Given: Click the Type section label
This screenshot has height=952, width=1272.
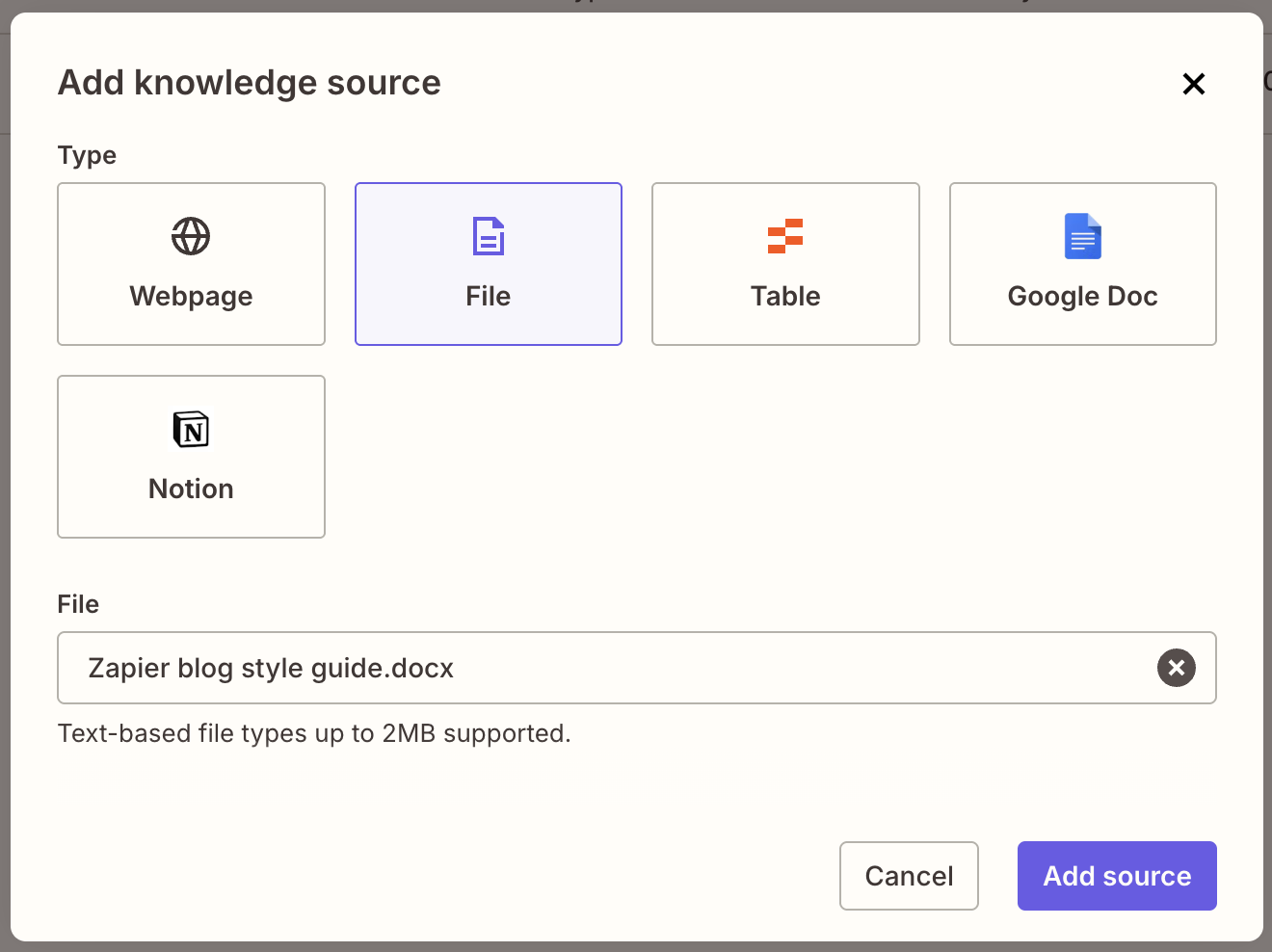Looking at the screenshot, I should pyautogui.click(x=87, y=155).
